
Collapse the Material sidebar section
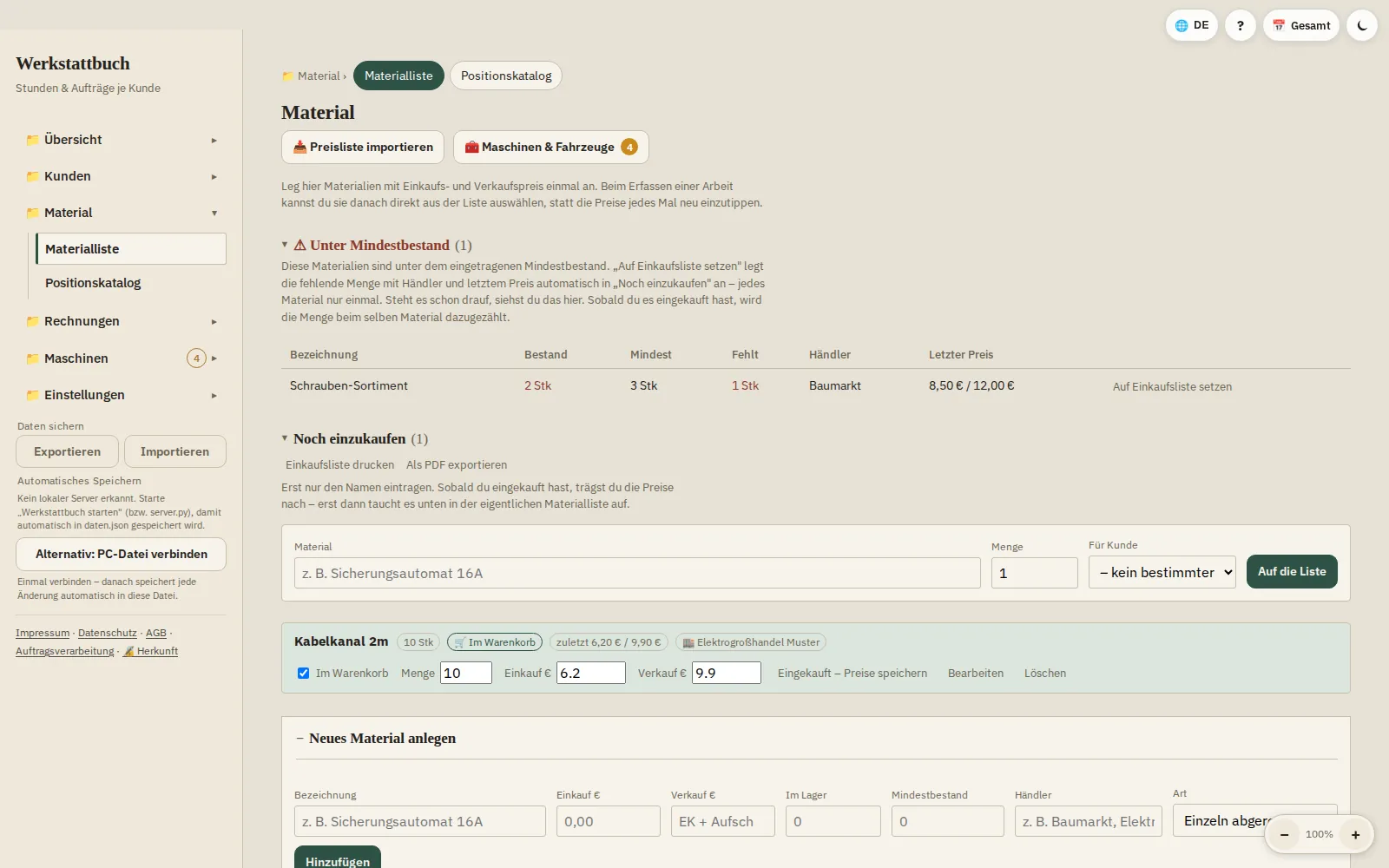point(122,213)
